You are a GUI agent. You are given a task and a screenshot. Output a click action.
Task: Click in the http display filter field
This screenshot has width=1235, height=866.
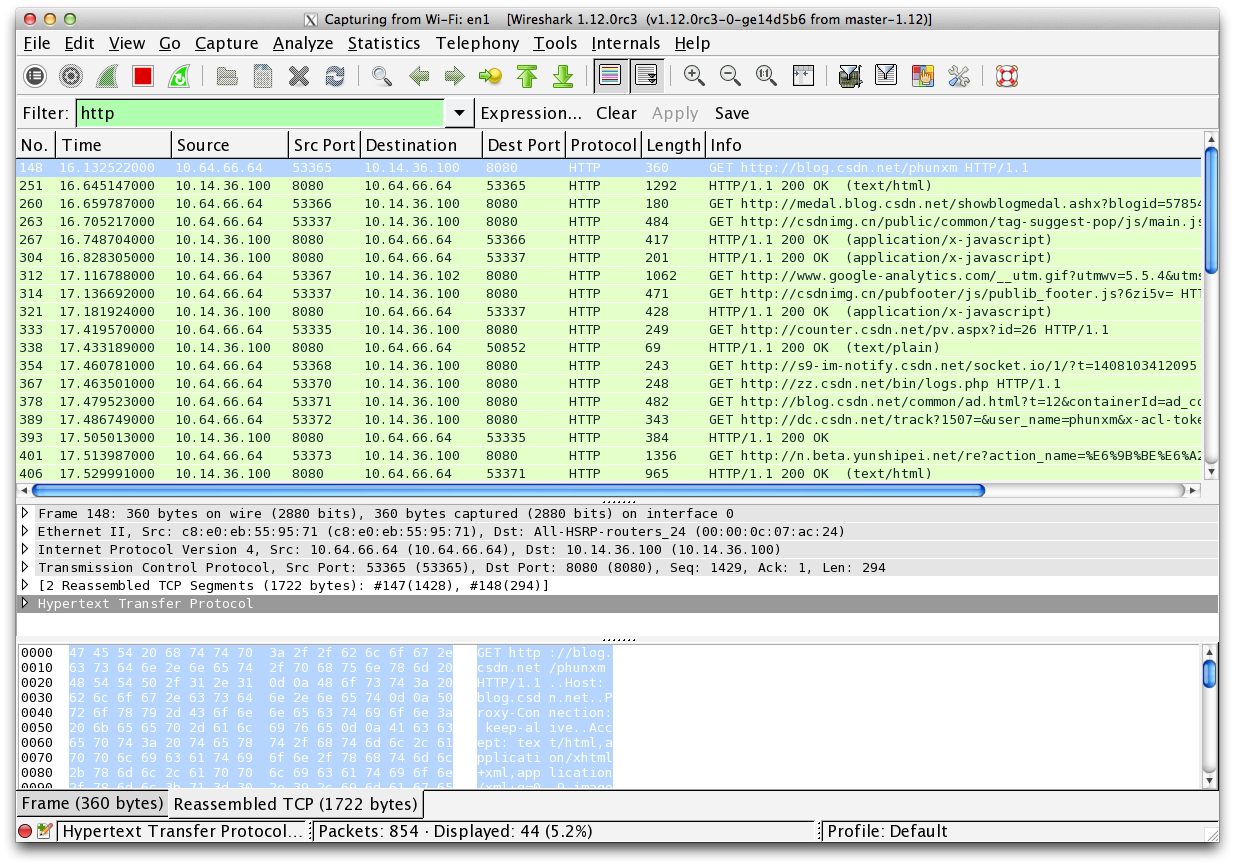click(x=260, y=113)
